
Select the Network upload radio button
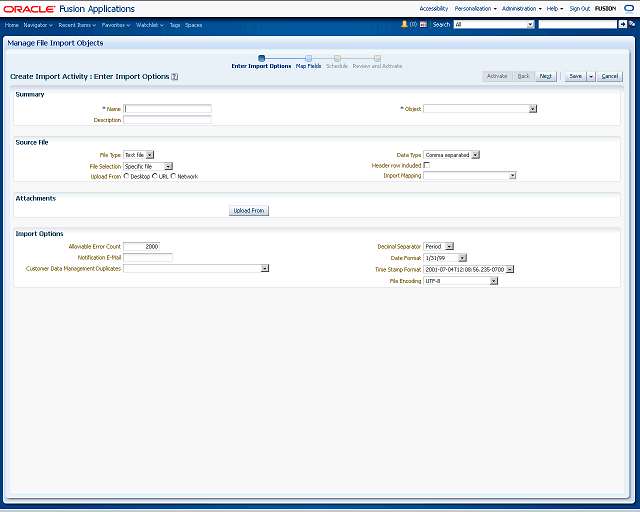click(174, 176)
